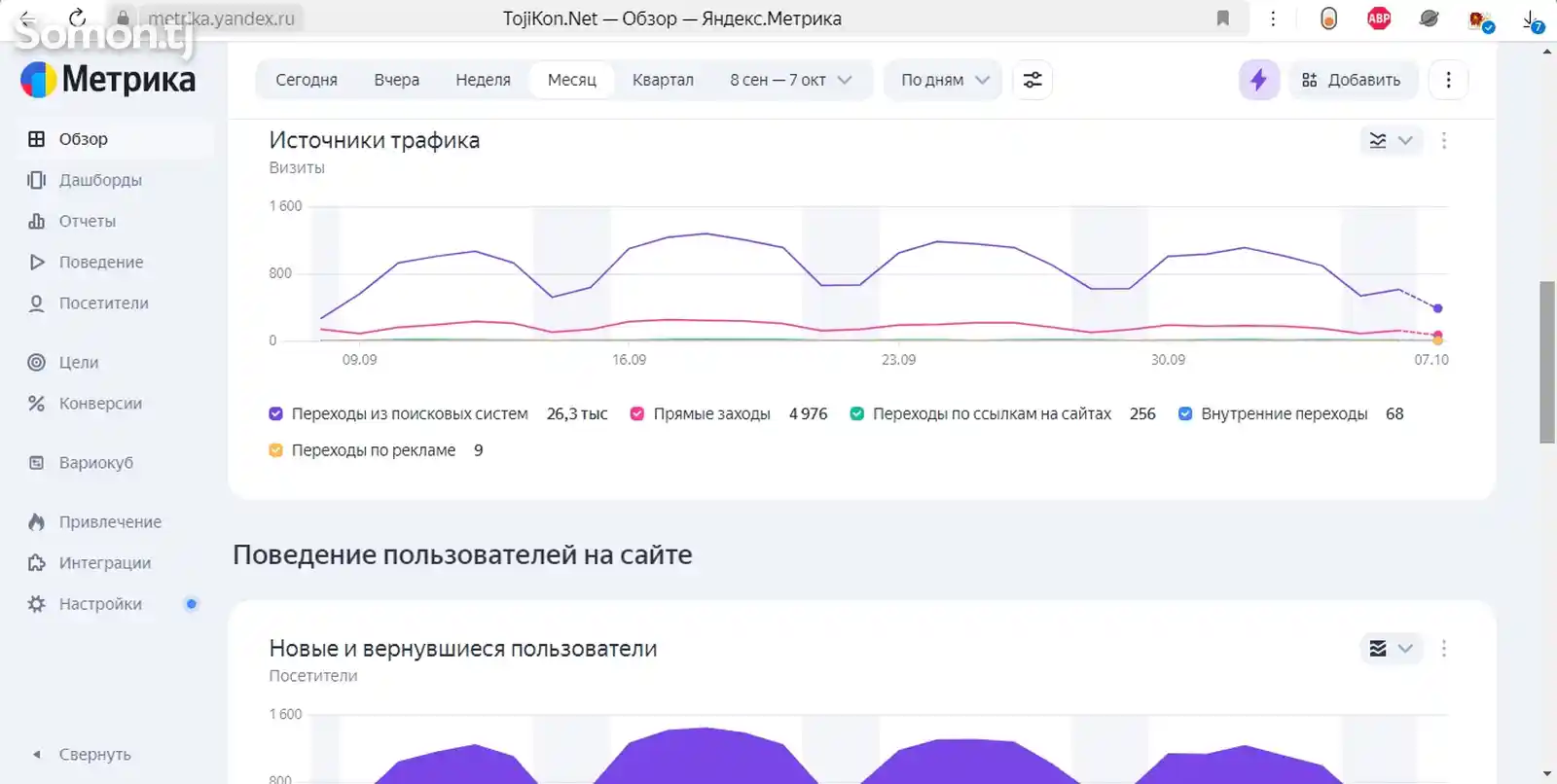Open the По дням grouping dropdown

(944, 80)
